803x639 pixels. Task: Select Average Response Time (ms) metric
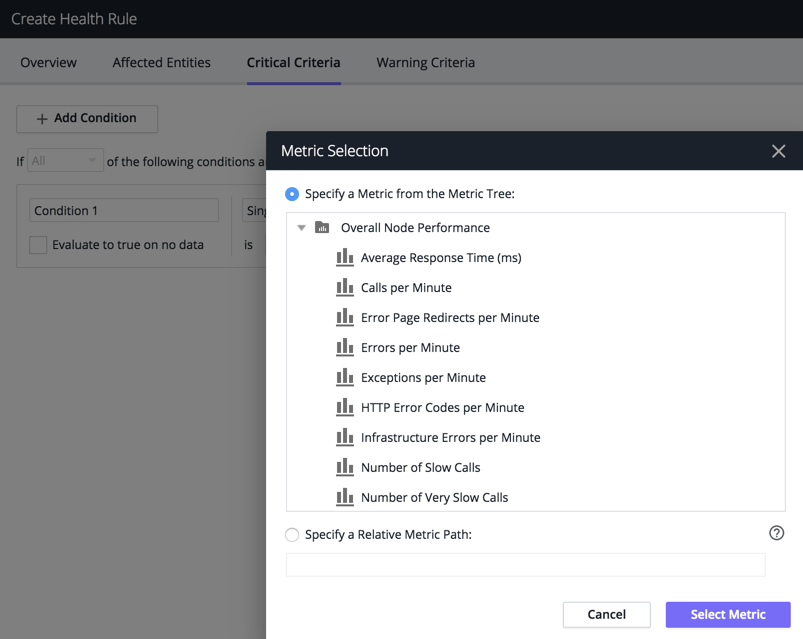441,258
